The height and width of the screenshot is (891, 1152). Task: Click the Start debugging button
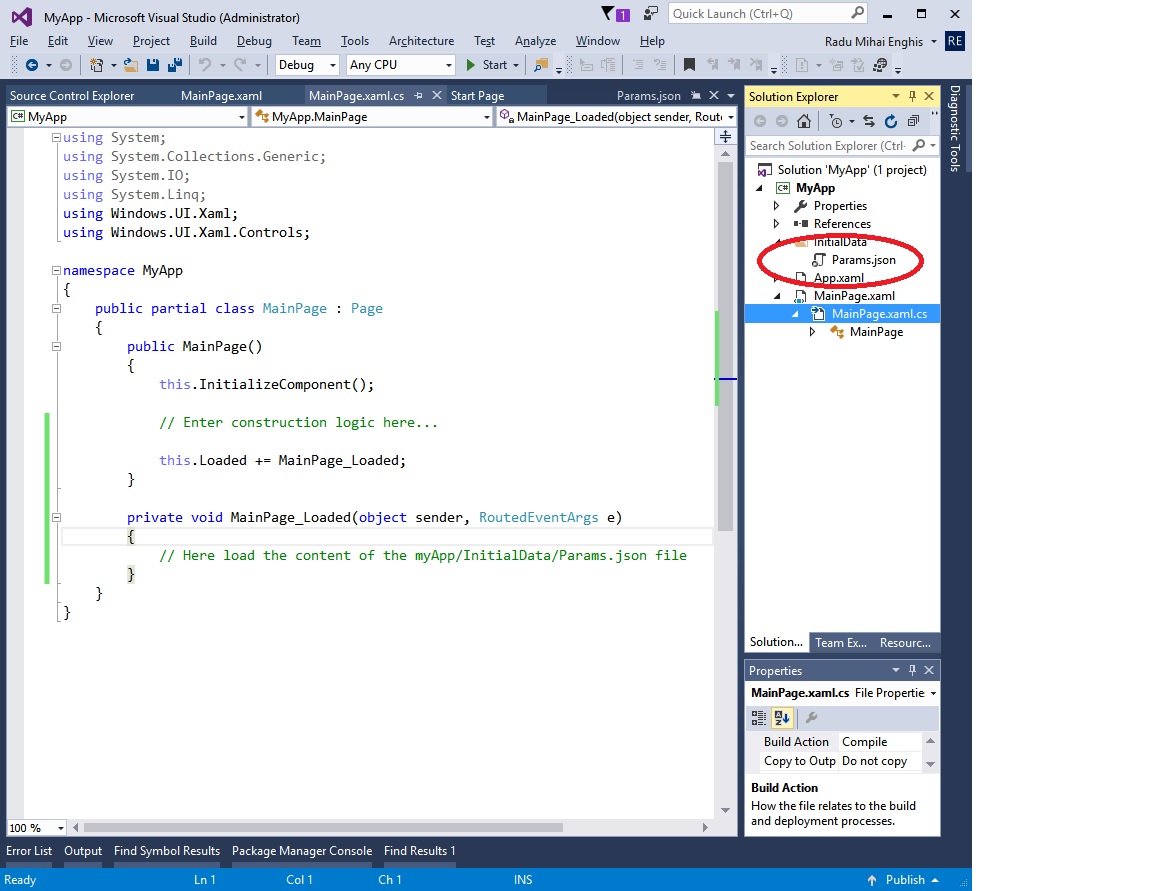coord(486,65)
